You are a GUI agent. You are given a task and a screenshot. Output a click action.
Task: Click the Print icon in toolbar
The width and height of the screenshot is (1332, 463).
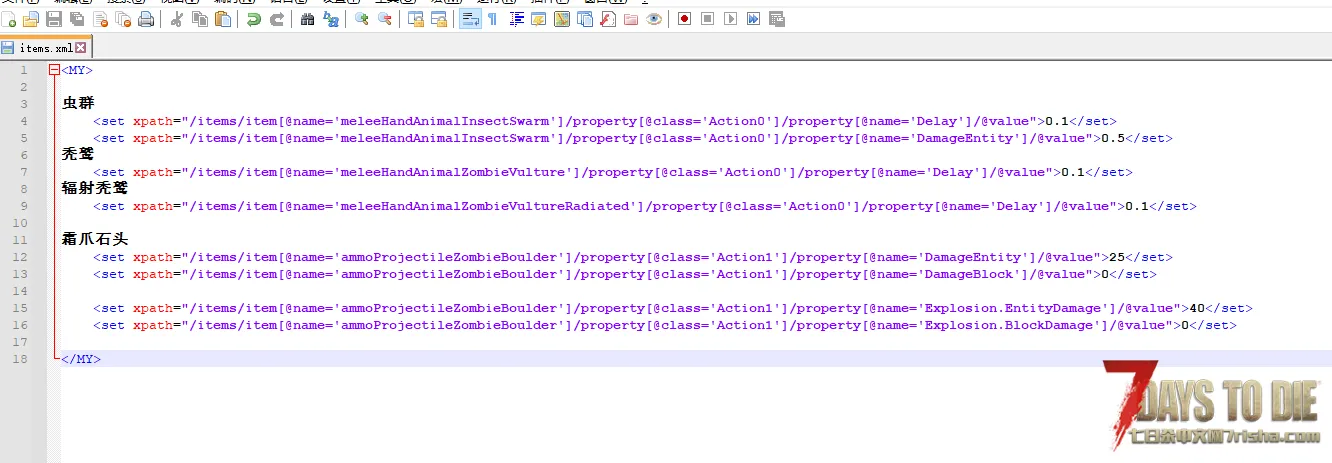coord(146,19)
